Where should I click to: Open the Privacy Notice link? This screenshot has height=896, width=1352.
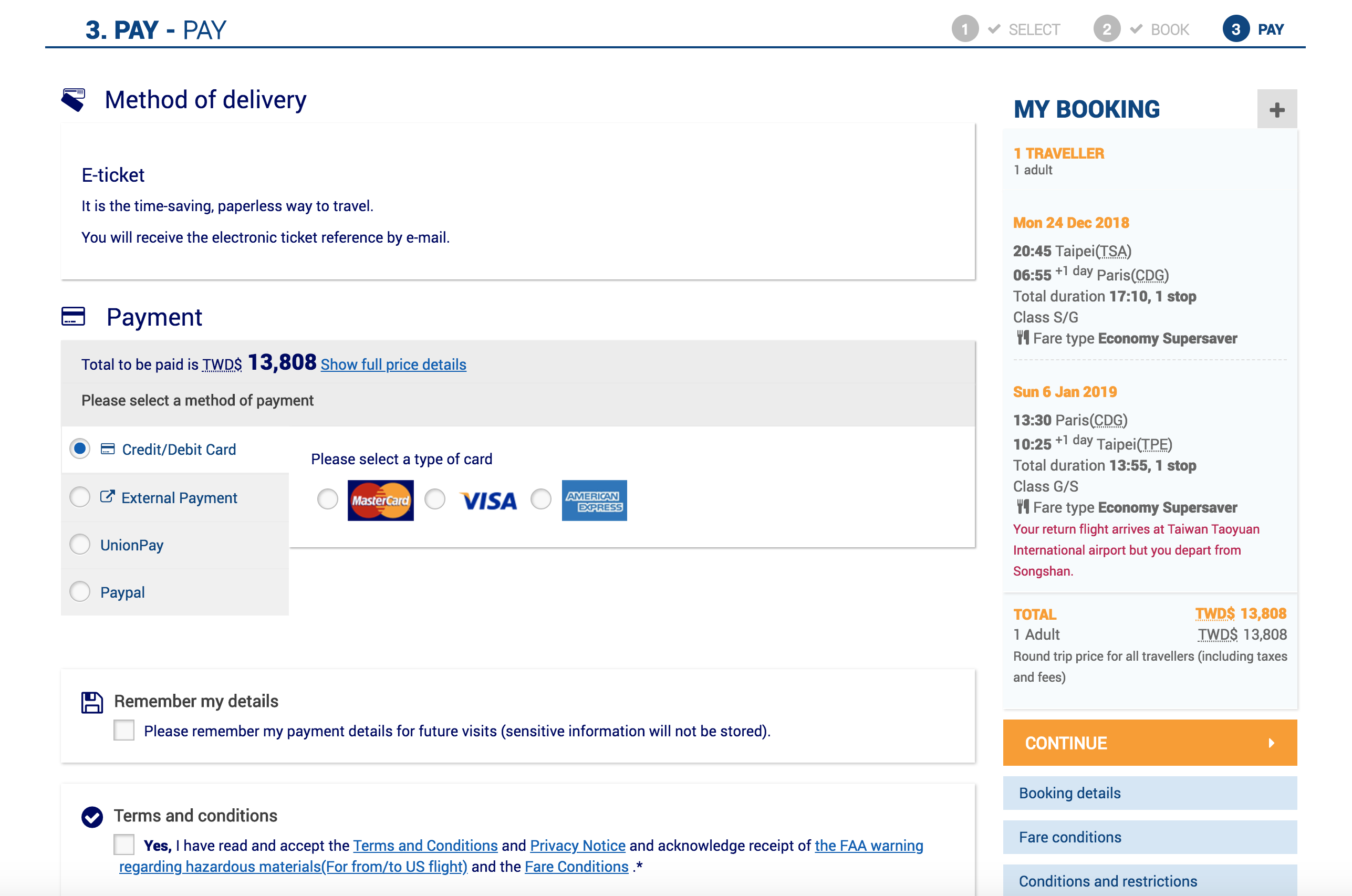click(577, 845)
